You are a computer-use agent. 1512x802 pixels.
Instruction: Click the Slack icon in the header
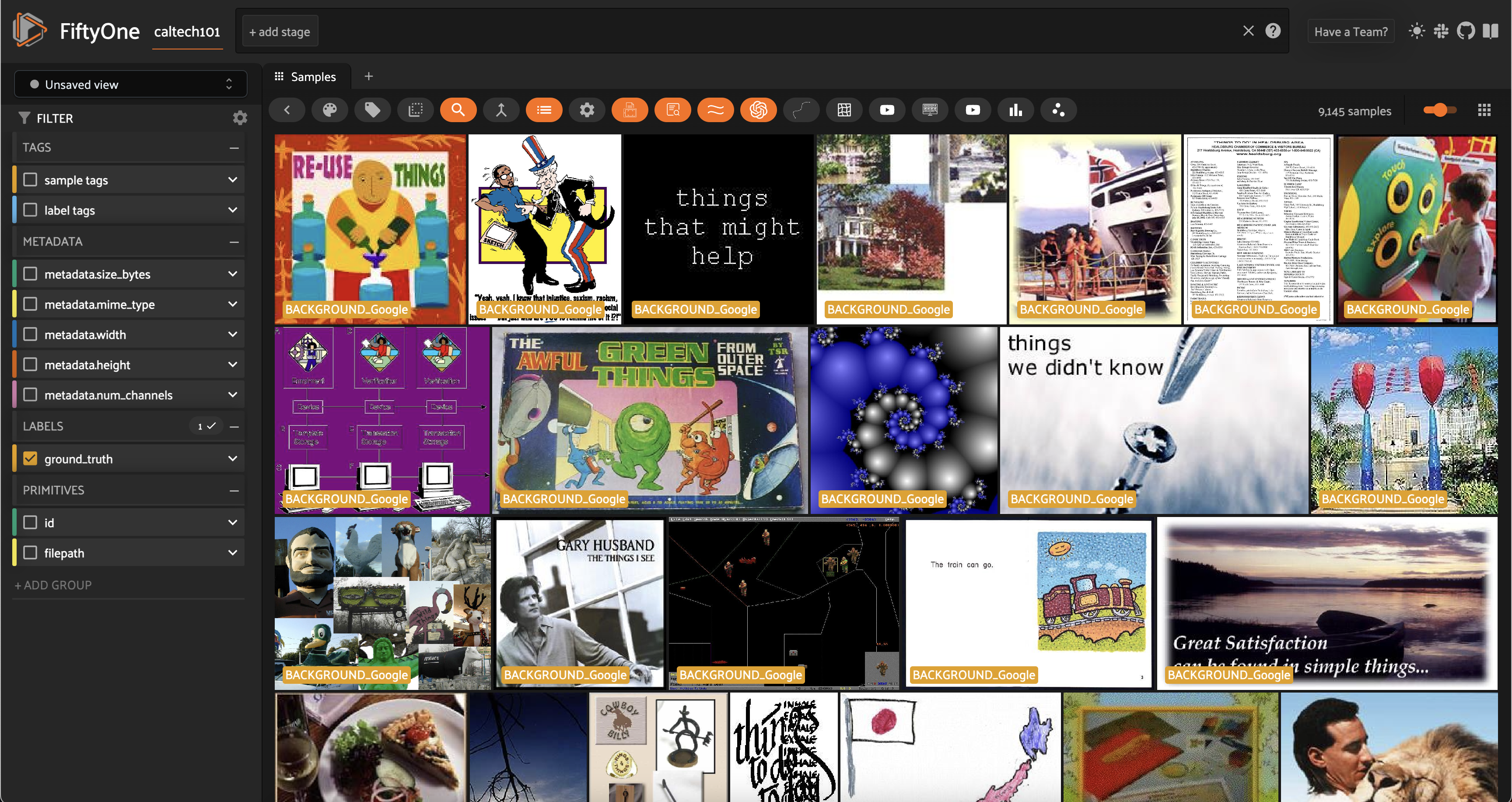(1441, 31)
